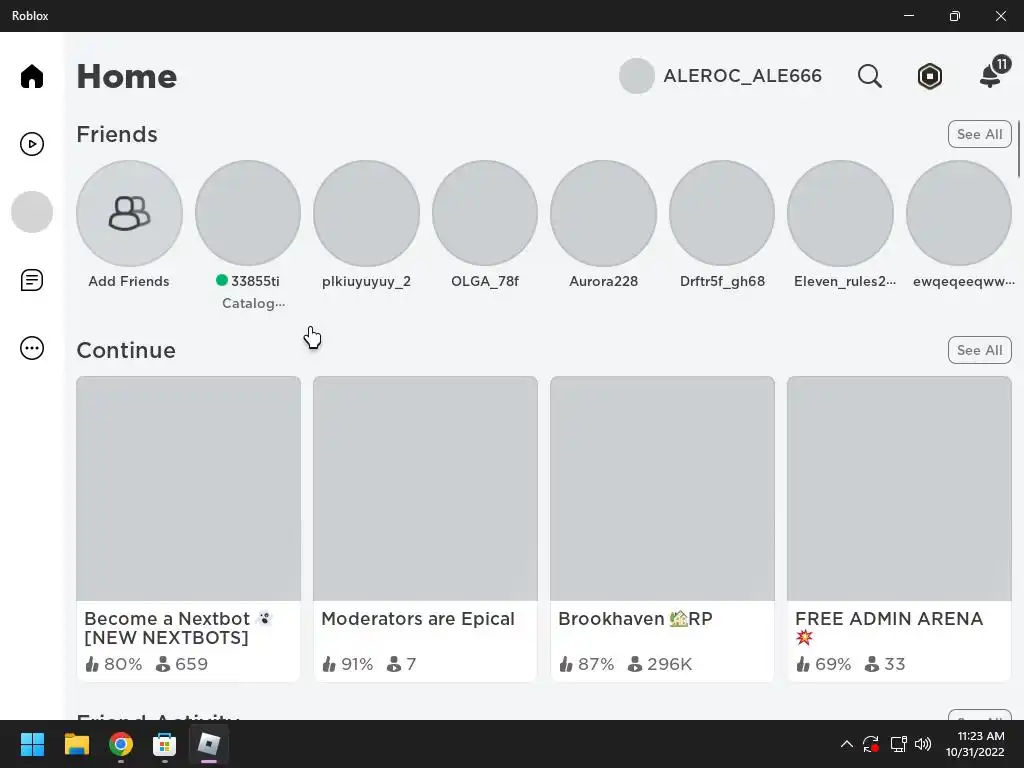The width and height of the screenshot is (1024, 768).
Task: Click the Home page heading
Action: coord(127,76)
